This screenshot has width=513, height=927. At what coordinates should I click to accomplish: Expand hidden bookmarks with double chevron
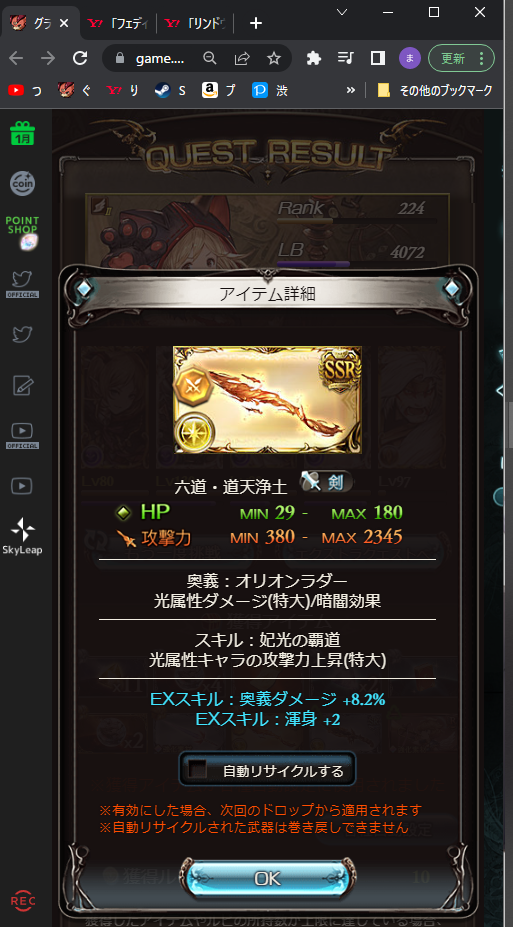(x=350, y=90)
